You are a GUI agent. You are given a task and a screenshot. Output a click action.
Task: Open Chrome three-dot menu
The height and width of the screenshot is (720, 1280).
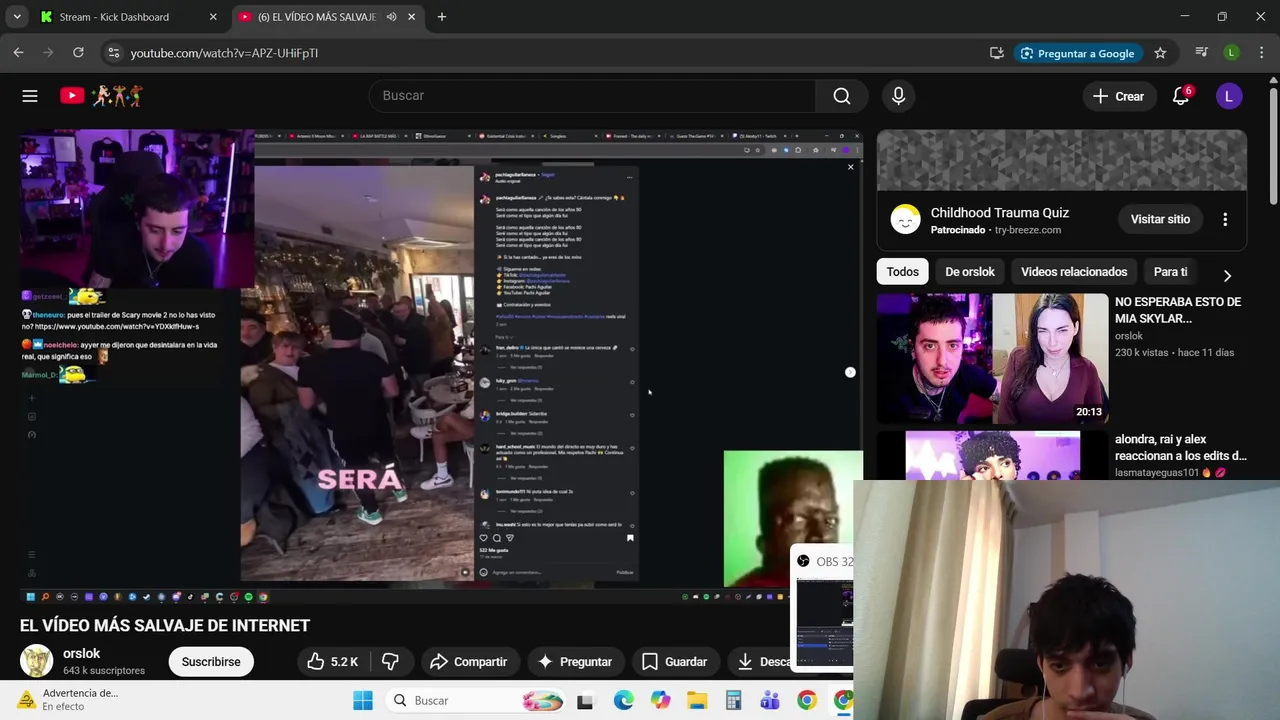(1261, 53)
